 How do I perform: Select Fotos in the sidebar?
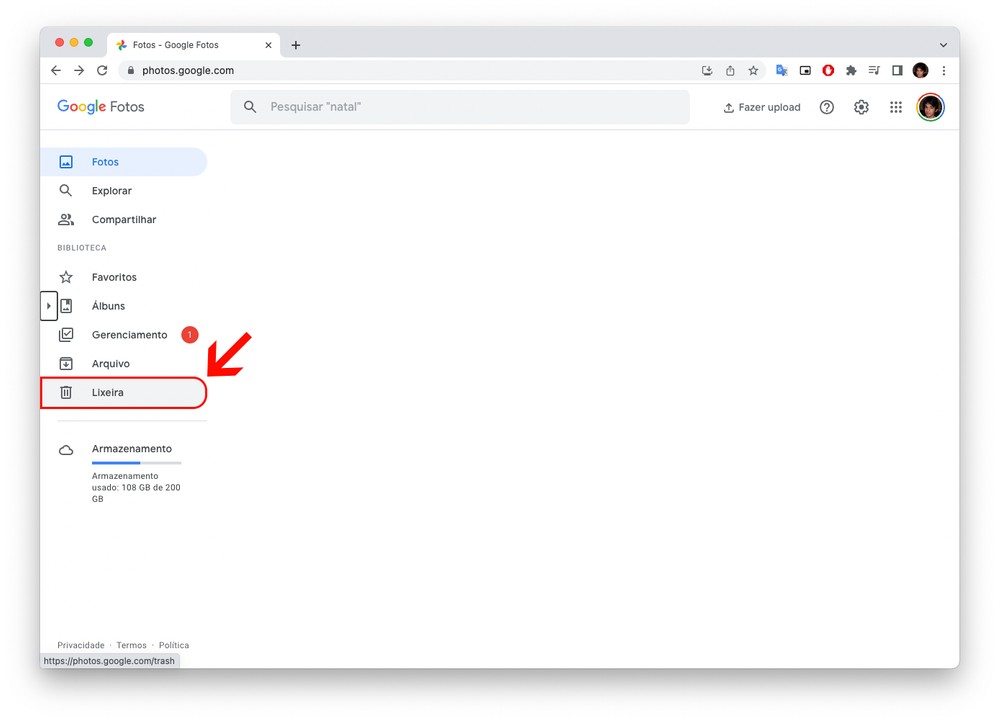tap(124, 162)
